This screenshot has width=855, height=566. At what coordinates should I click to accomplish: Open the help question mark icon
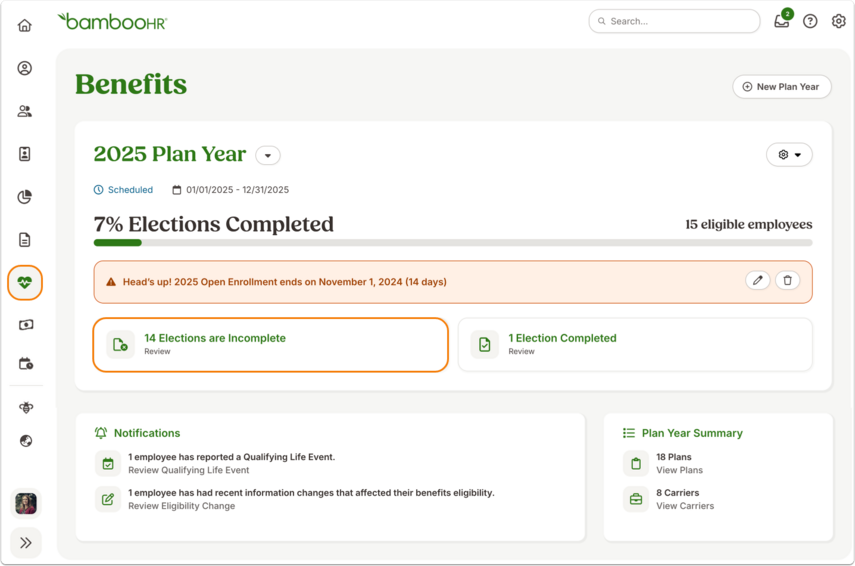click(x=810, y=21)
